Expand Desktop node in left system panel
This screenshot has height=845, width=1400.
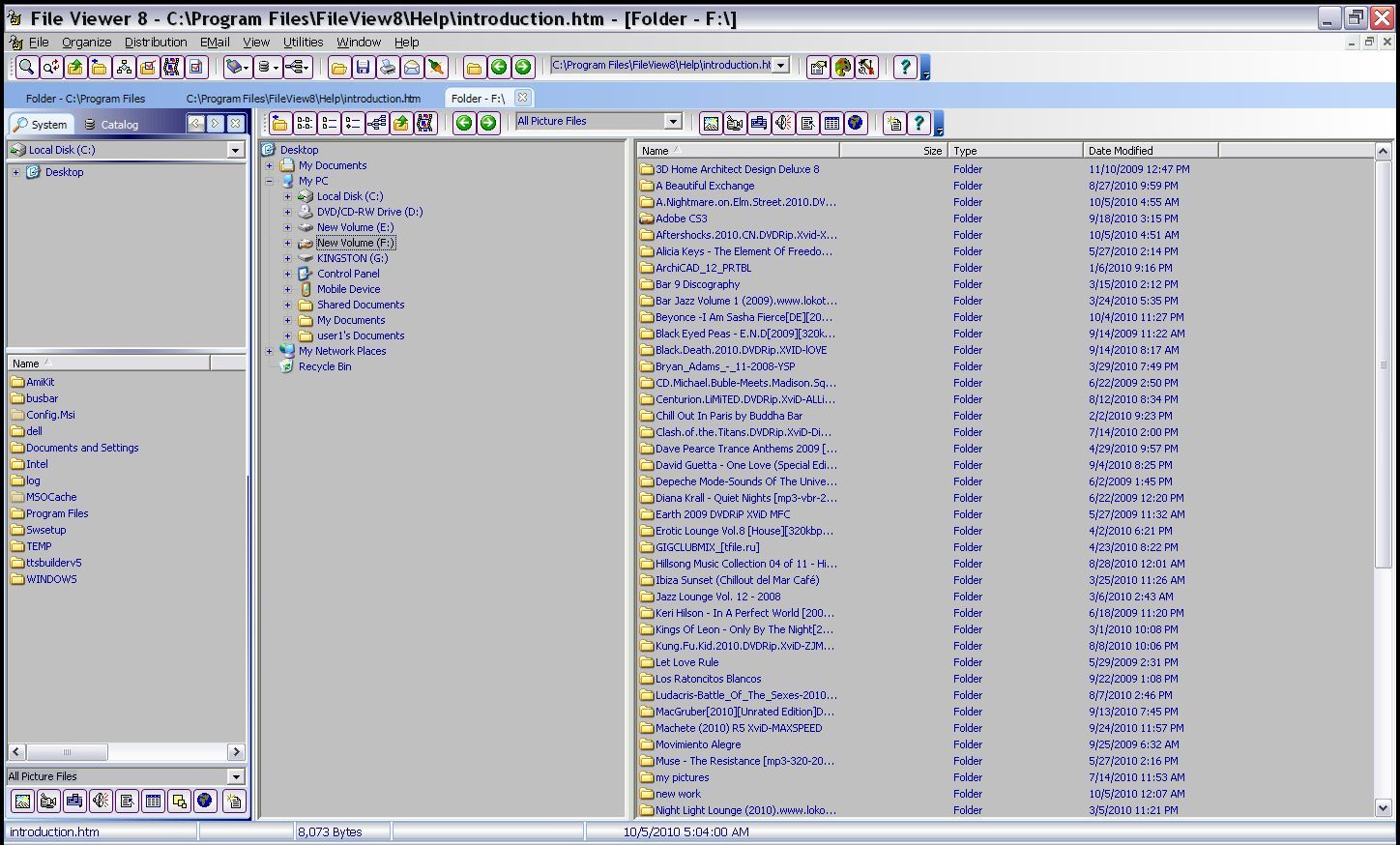15,172
